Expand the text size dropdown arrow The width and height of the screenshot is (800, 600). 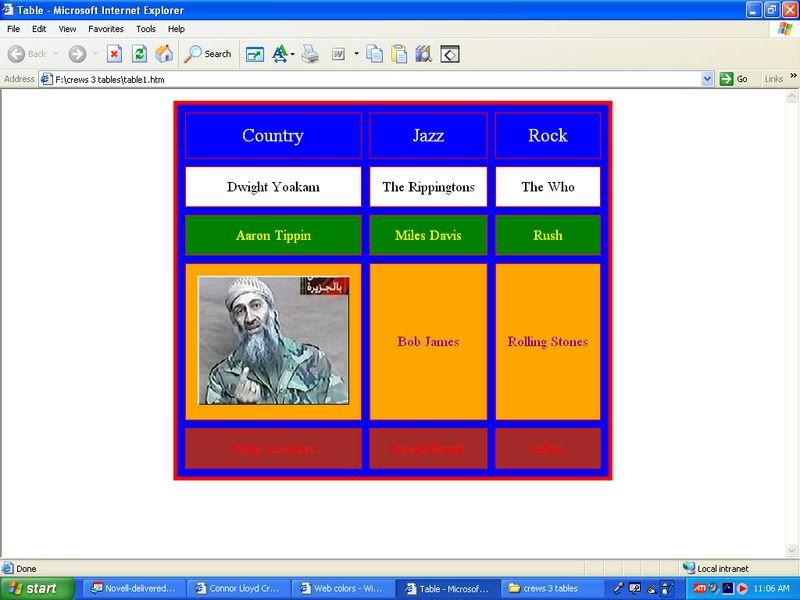(292, 54)
